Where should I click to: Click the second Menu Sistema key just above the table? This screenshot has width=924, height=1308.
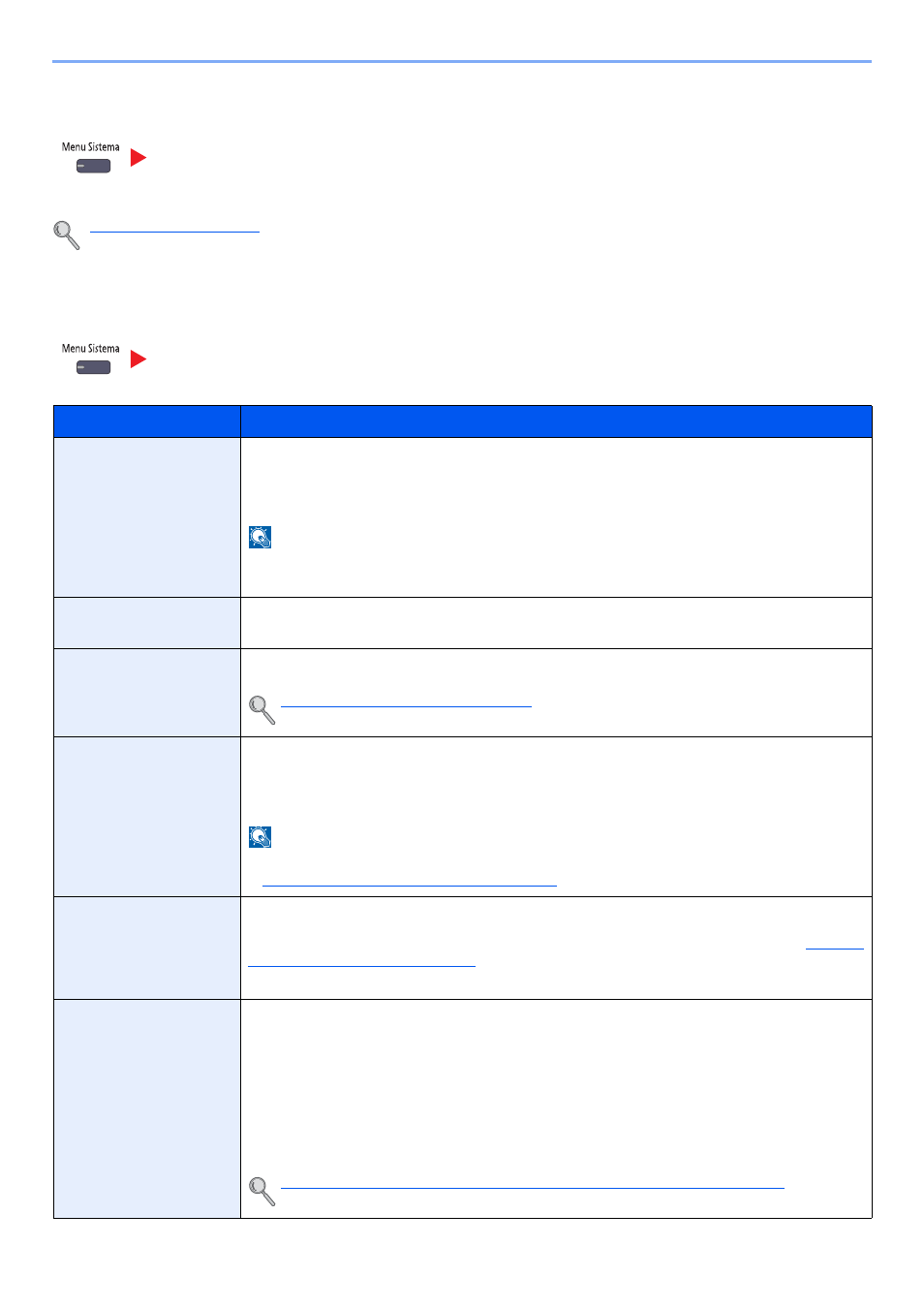pos(93,367)
